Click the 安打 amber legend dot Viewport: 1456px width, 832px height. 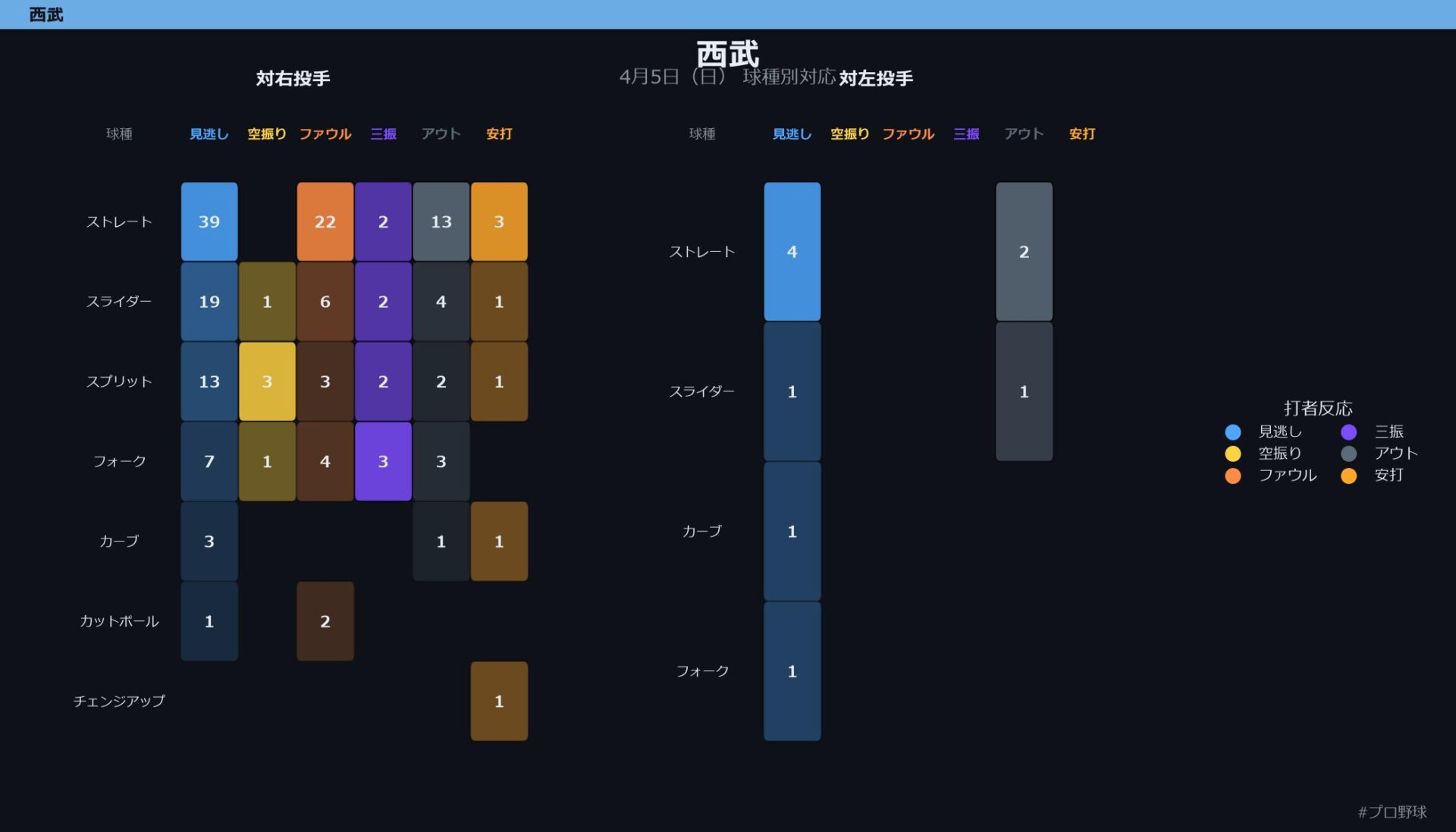tap(1348, 476)
